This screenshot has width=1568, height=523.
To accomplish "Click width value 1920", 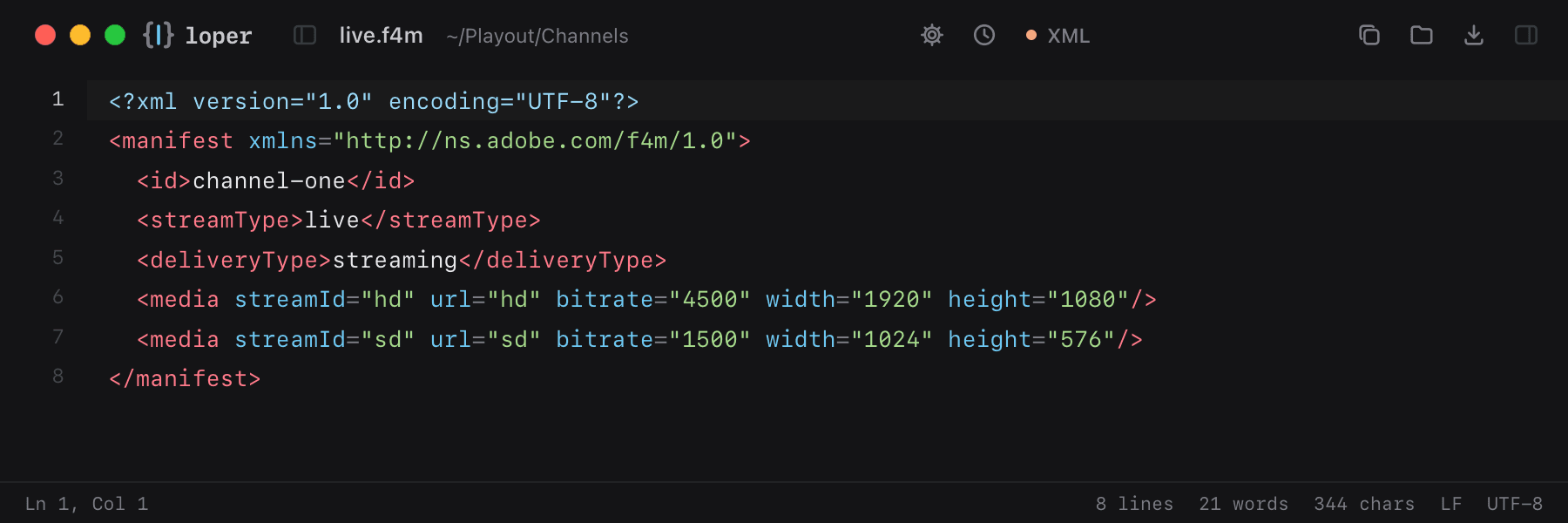I will (892, 299).
